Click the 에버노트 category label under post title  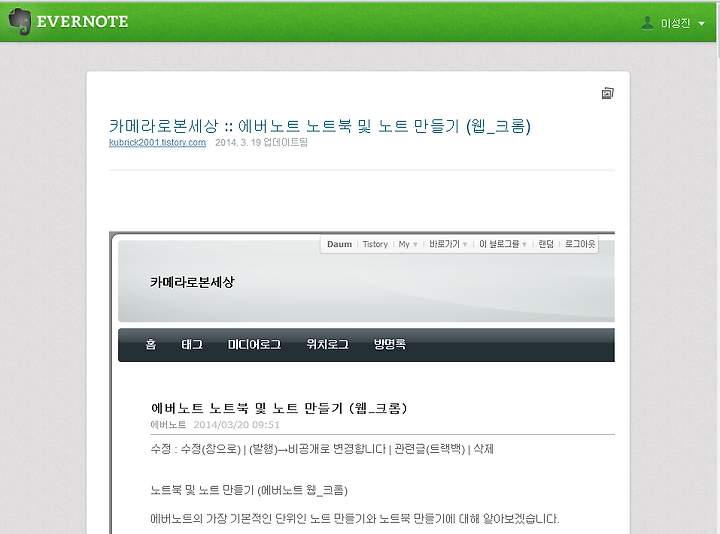point(168,425)
